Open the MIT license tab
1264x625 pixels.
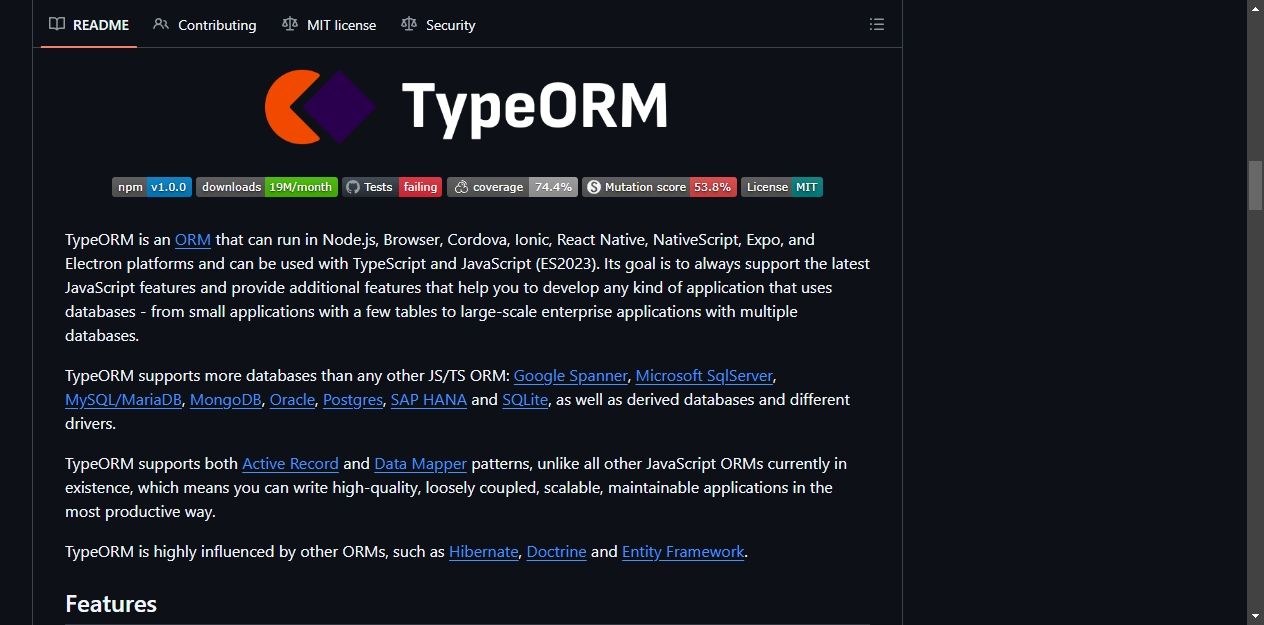[329, 25]
